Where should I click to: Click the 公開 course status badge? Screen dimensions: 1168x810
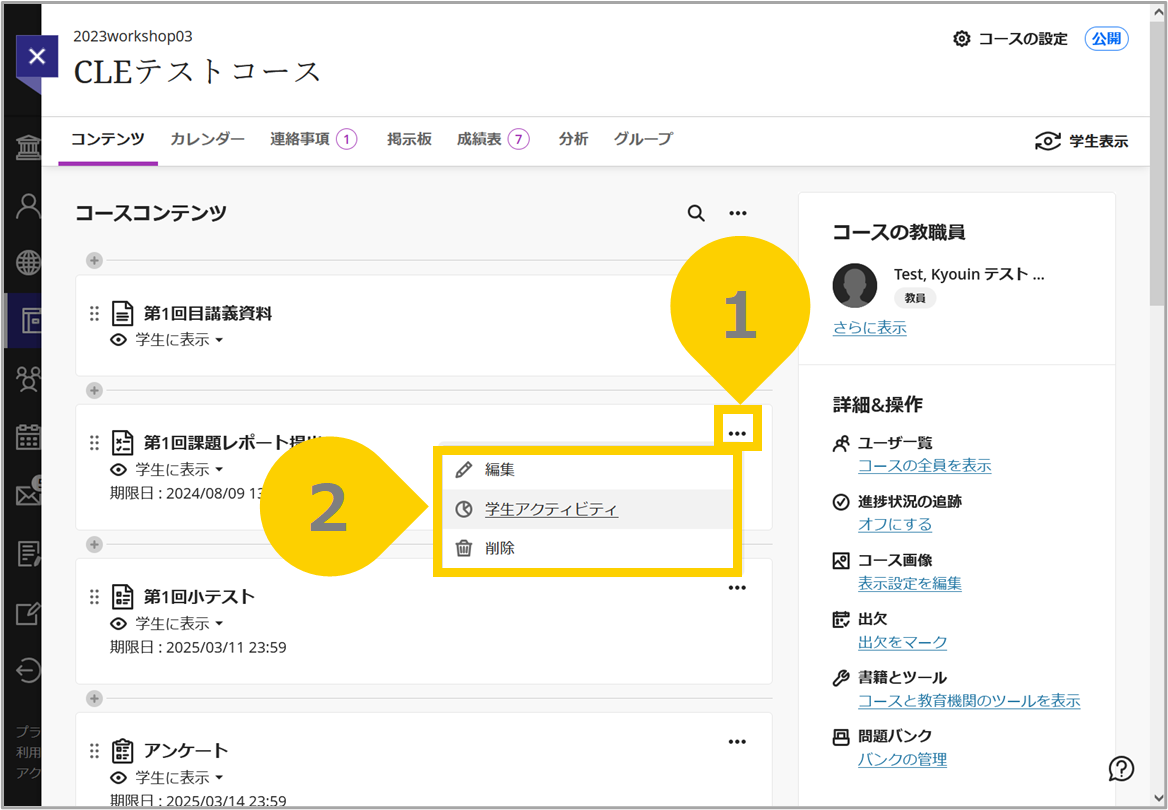point(1106,39)
